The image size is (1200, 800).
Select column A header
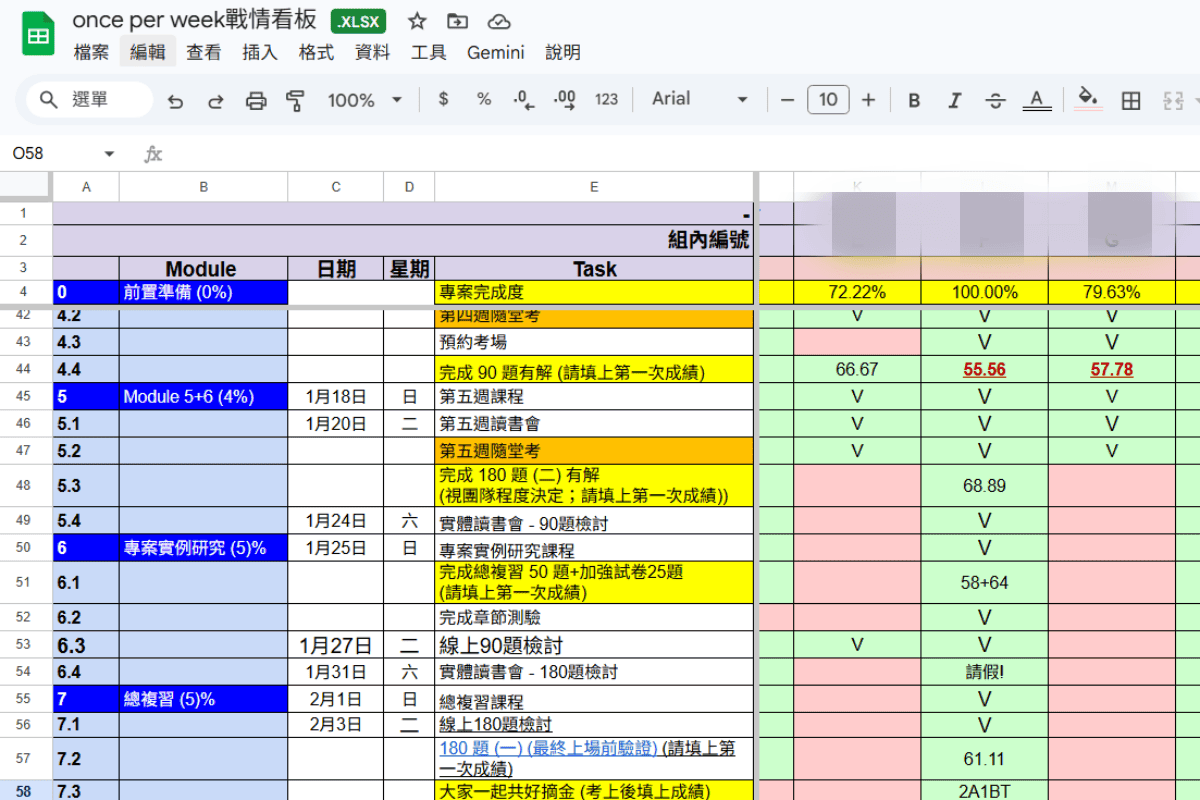pos(86,186)
